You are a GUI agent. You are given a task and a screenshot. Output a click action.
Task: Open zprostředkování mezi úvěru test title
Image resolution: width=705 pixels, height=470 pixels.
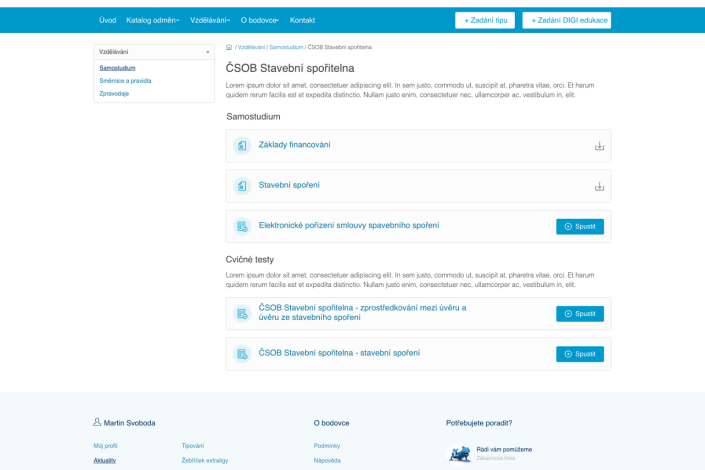pos(362,313)
